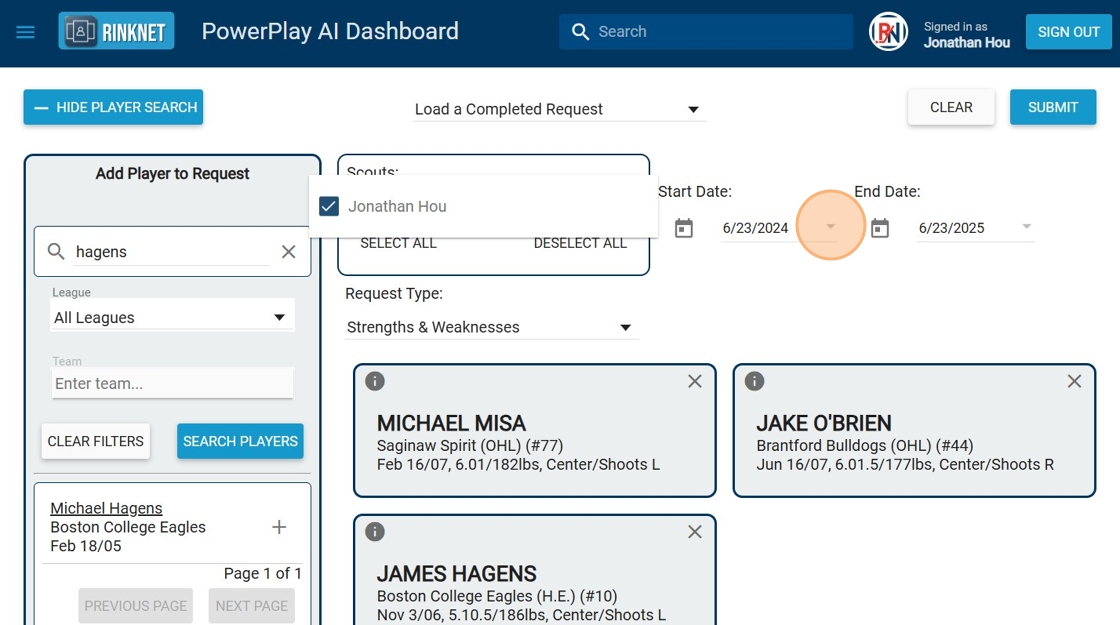
Task: Click the Boston College Eagles search result text
Action: click(x=128, y=527)
